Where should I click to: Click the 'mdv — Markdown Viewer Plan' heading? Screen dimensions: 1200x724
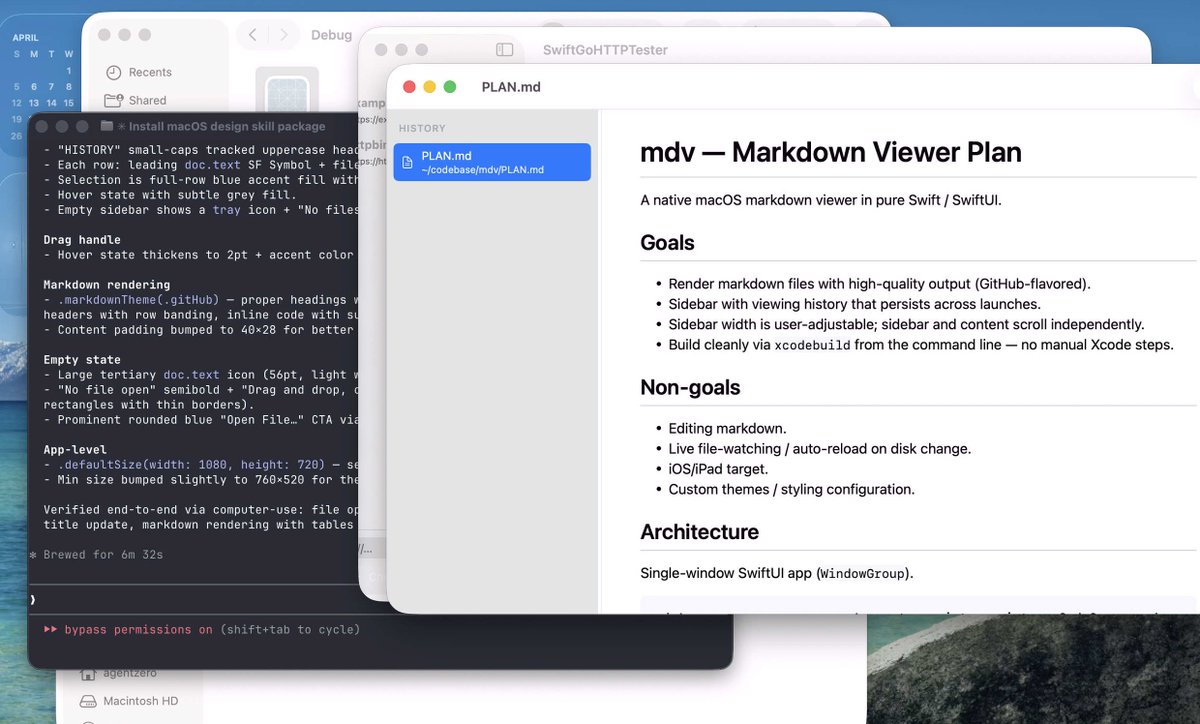831,152
